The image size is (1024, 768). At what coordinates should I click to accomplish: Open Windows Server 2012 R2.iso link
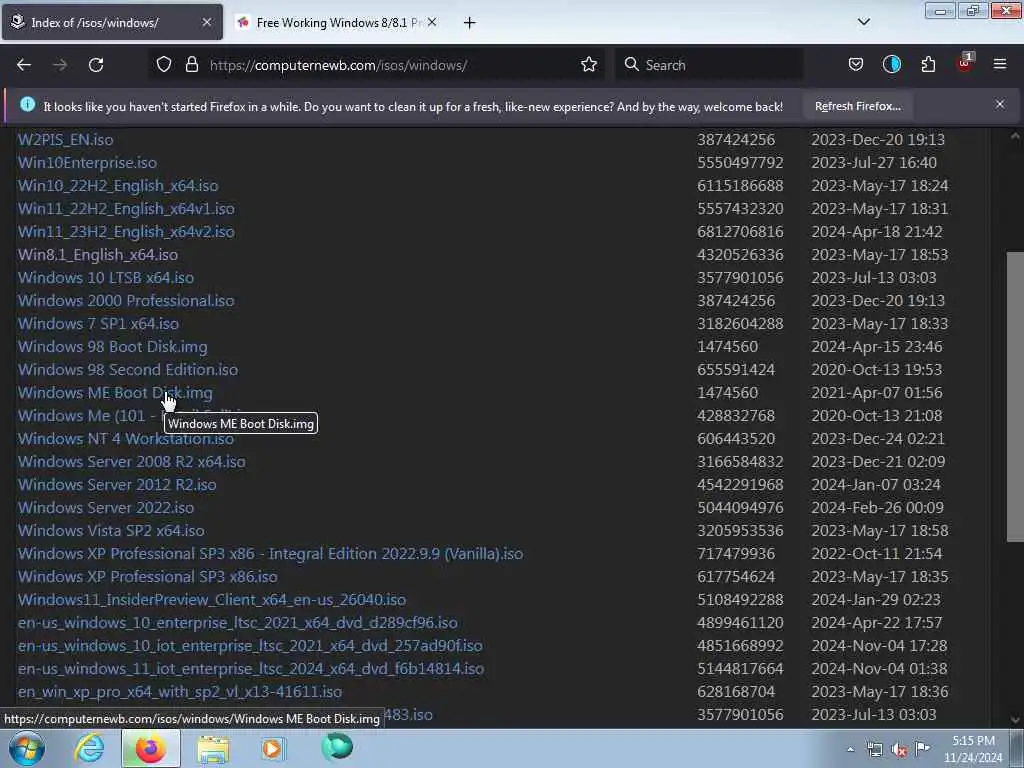pyautogui.click(x=117, y=485)
